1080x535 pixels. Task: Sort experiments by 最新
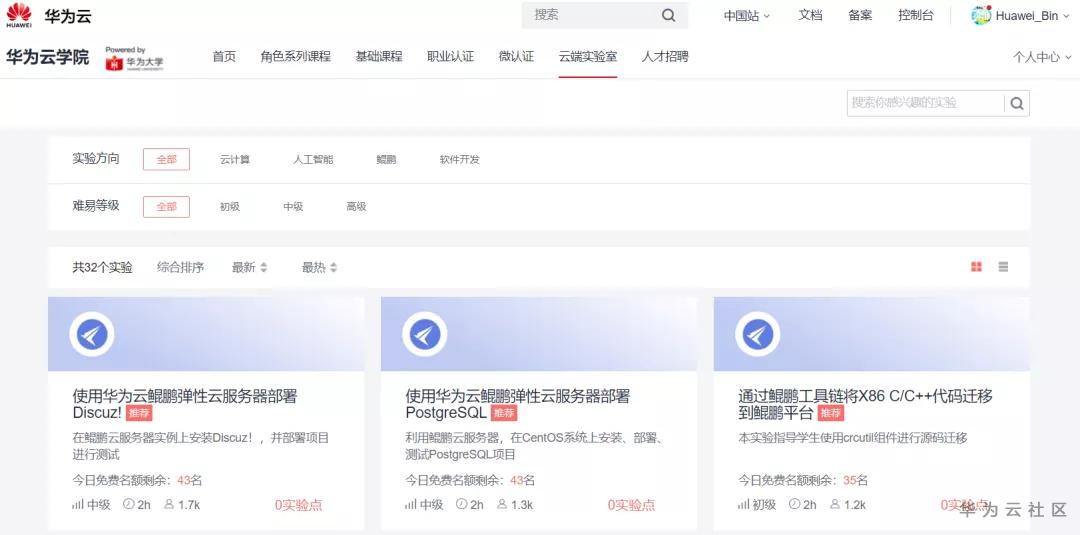[249, 267]
